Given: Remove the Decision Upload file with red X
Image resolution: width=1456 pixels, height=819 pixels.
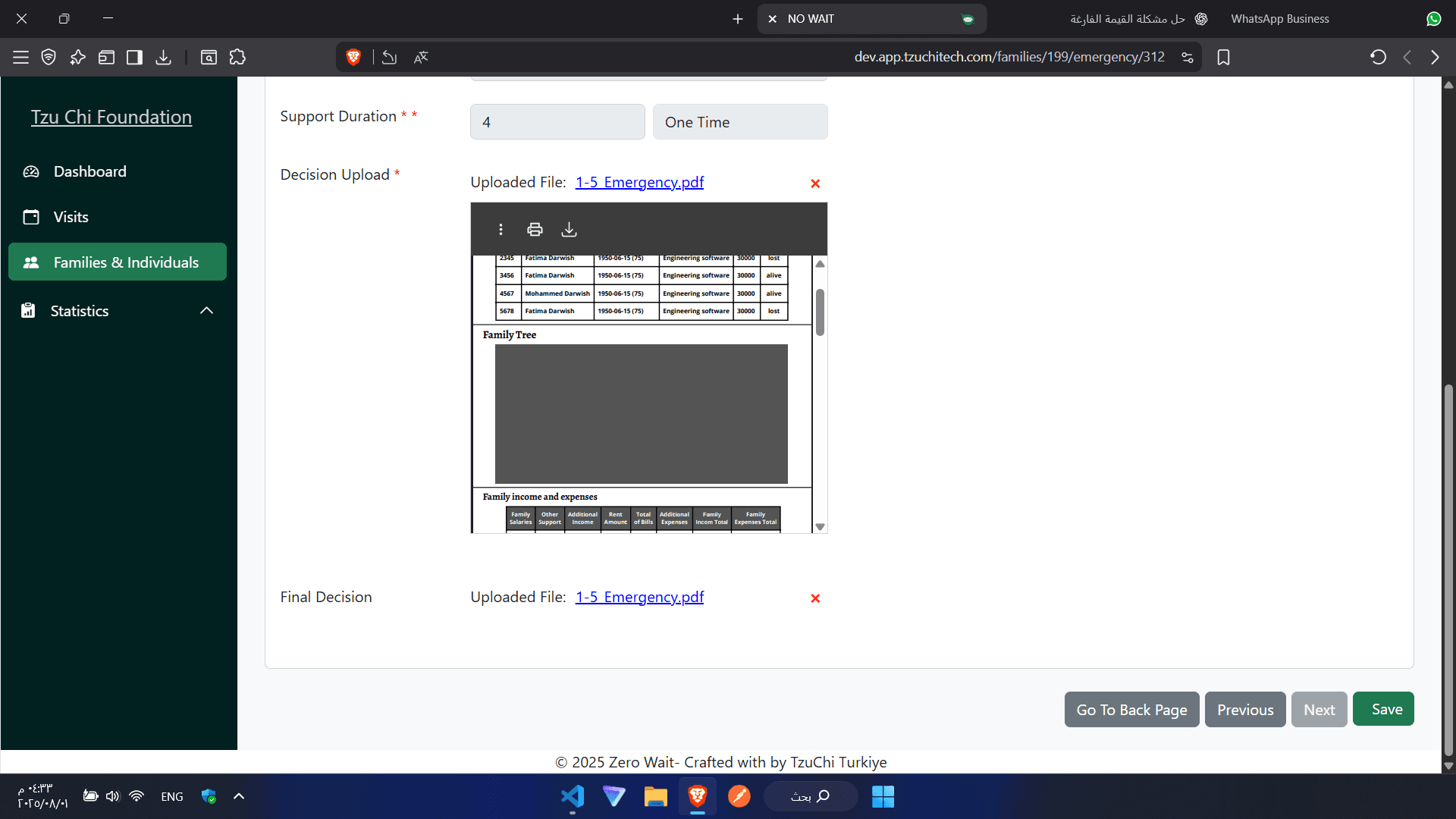Looking at the screenshot, I should click(x=815, y=184).
